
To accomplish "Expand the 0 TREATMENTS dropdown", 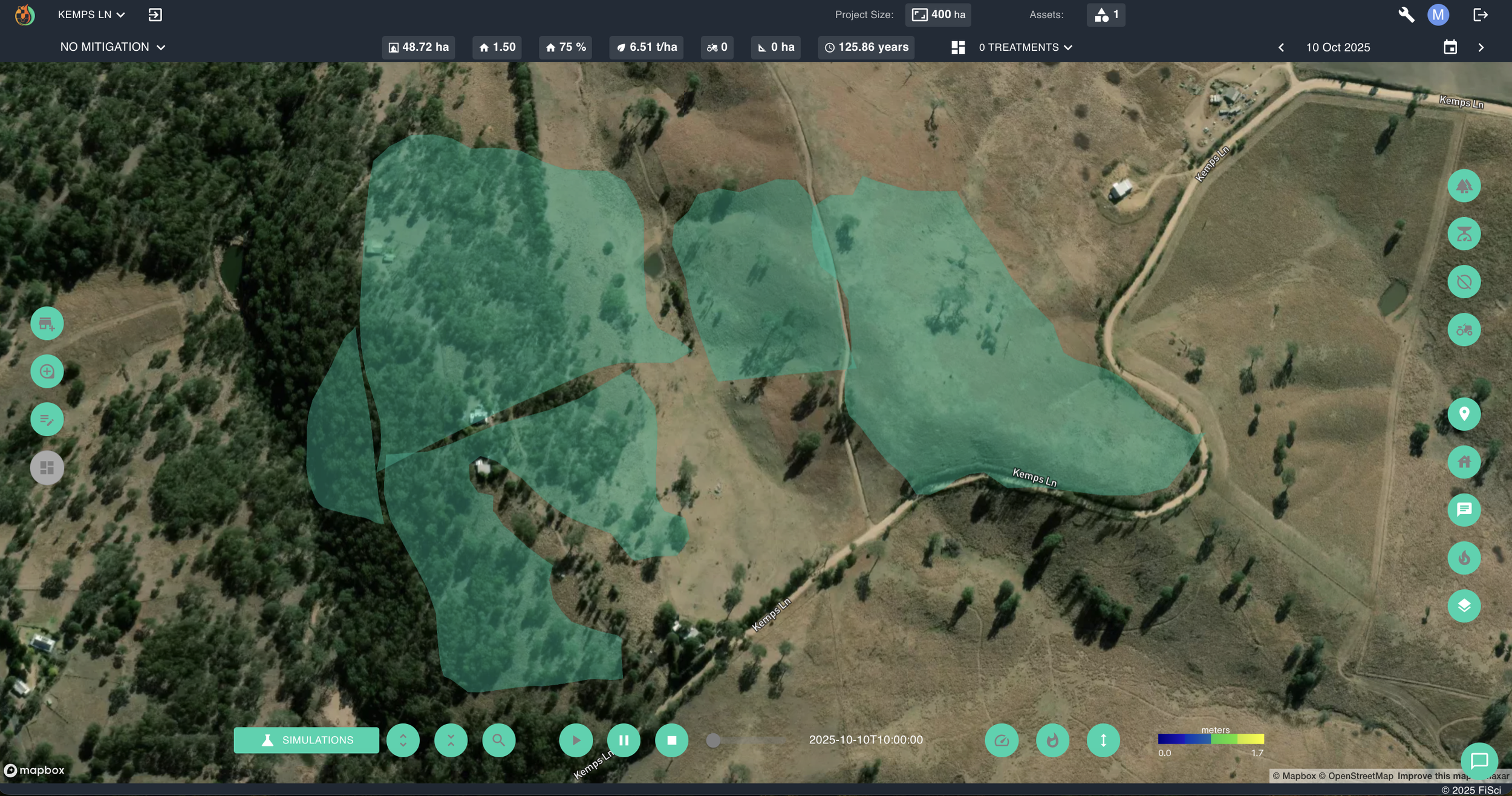I will coord(1025,47).
